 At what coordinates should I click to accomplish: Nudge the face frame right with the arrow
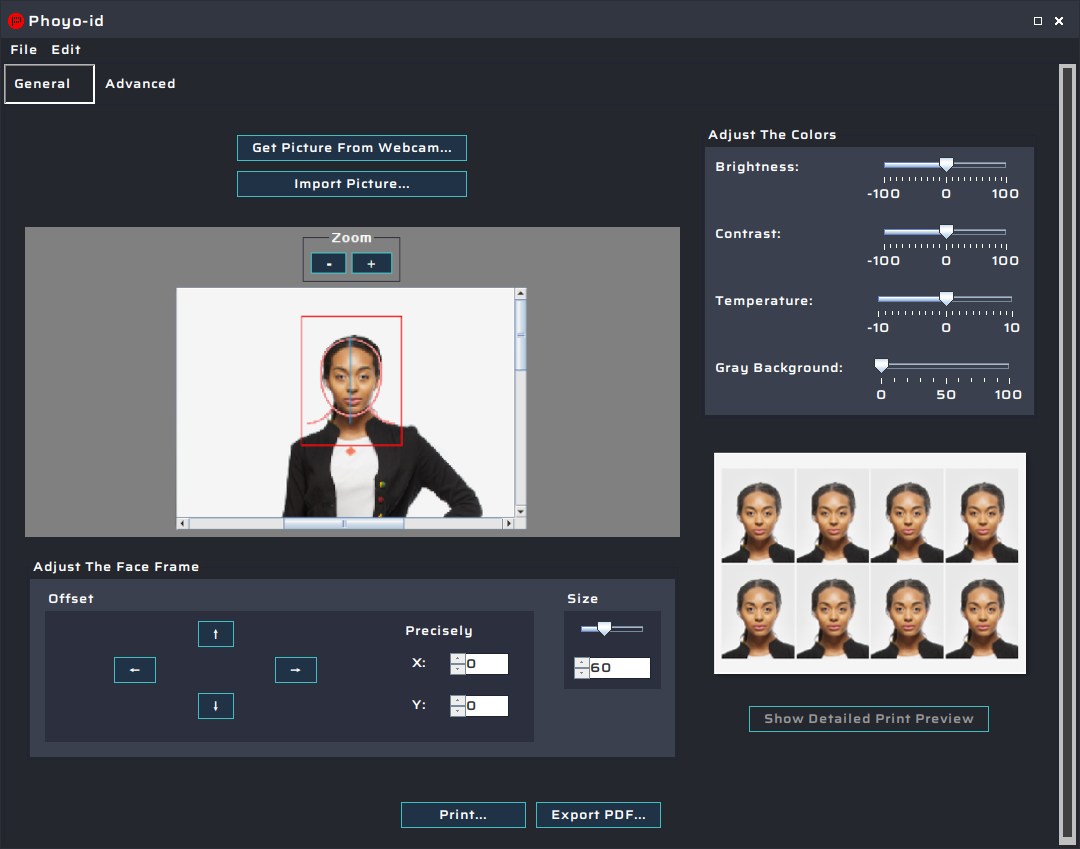click(x=296, y=670)
